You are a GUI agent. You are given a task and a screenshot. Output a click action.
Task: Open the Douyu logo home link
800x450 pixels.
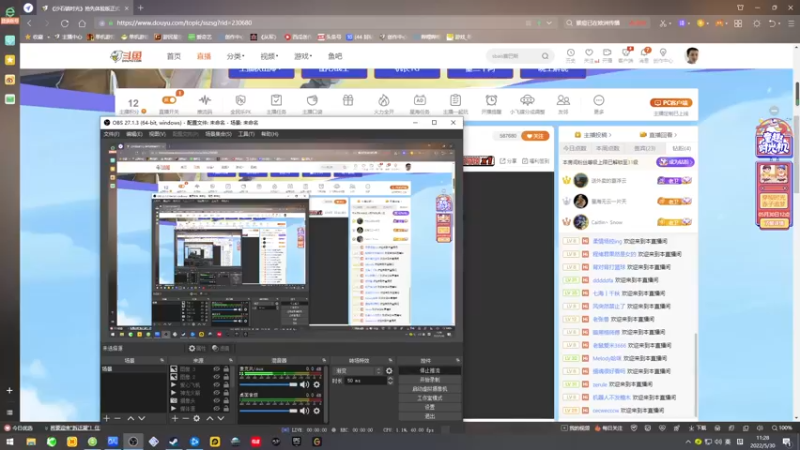tap(126, 56)
